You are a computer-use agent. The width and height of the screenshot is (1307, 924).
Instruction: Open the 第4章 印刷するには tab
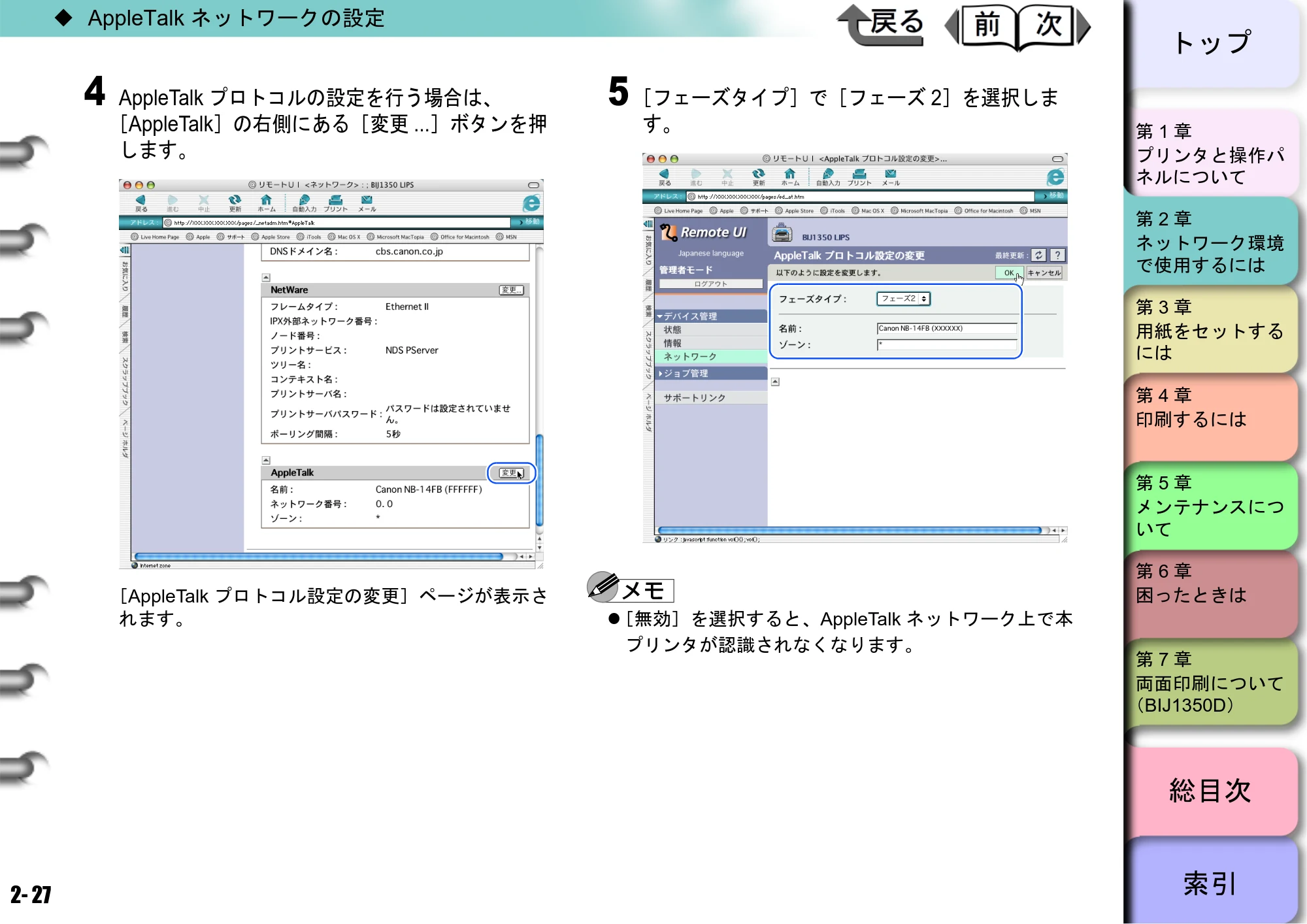click(x=1210, y=418)
